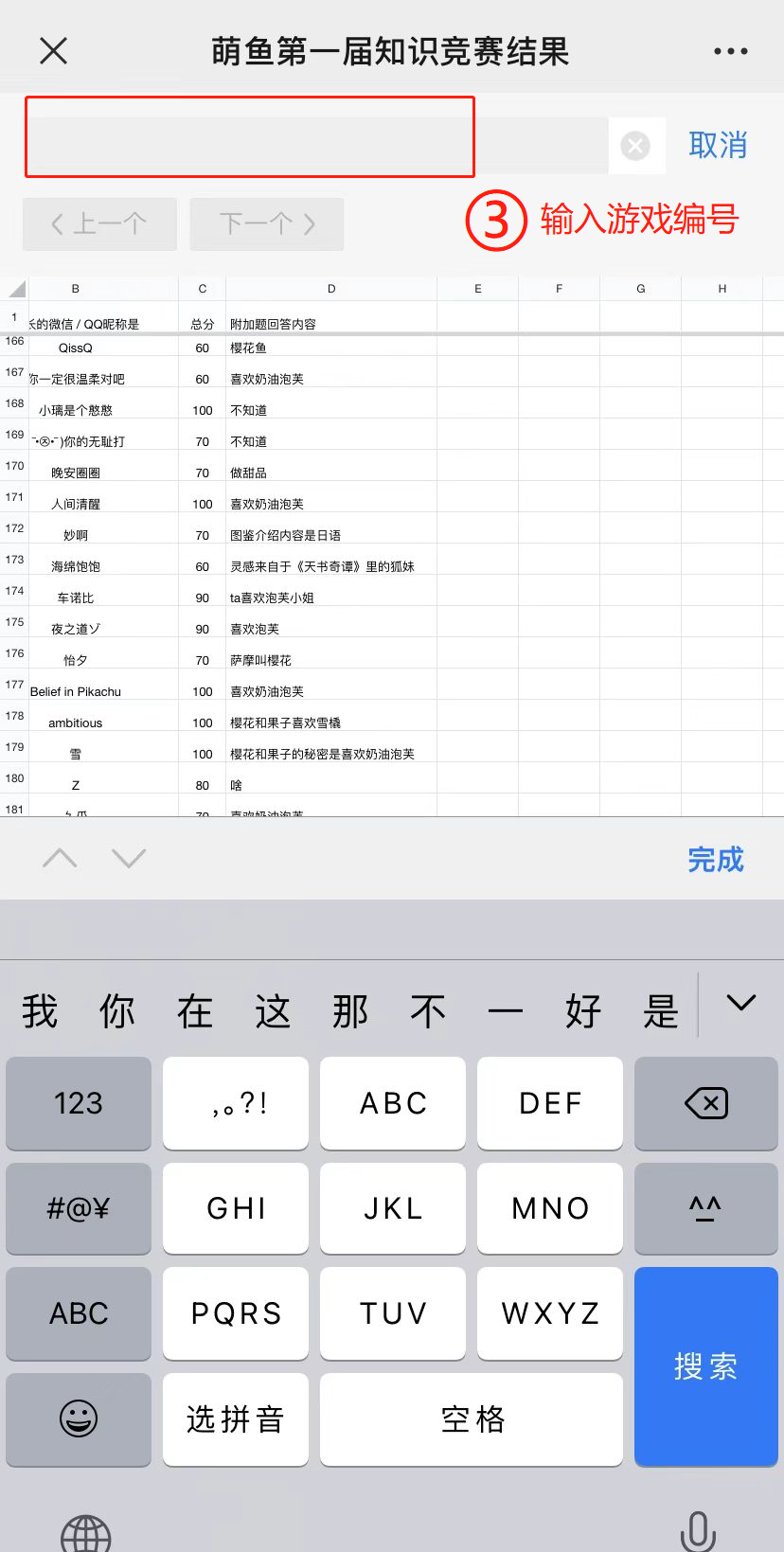Image resolution: width=784 pixels, height=1552 pixels.
Task: Jump to the previous field with the up arrow
Action: tap(60, 858)
